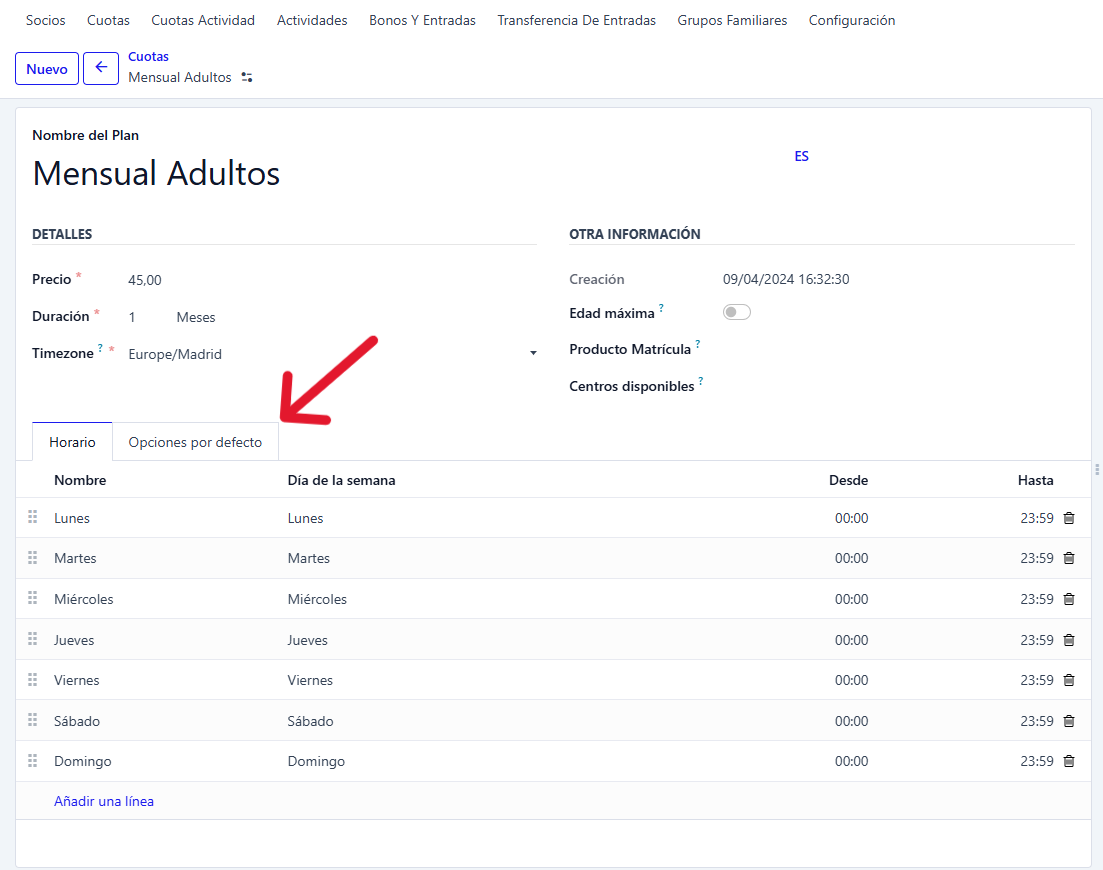The image size is (1103, 870).
Task: Expand the Timezone dropdown arrow
Action: pyautogui.click(x=533, y=354)
